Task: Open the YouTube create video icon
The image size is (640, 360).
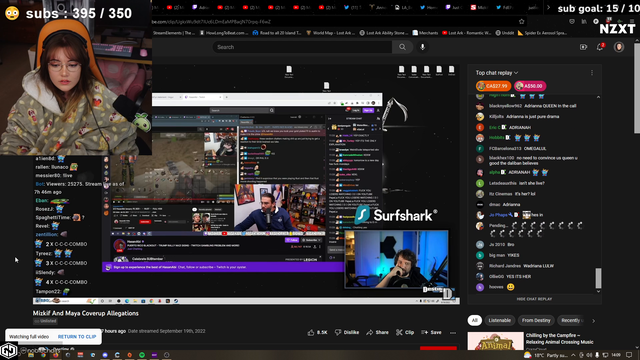Action: point(583,47)
